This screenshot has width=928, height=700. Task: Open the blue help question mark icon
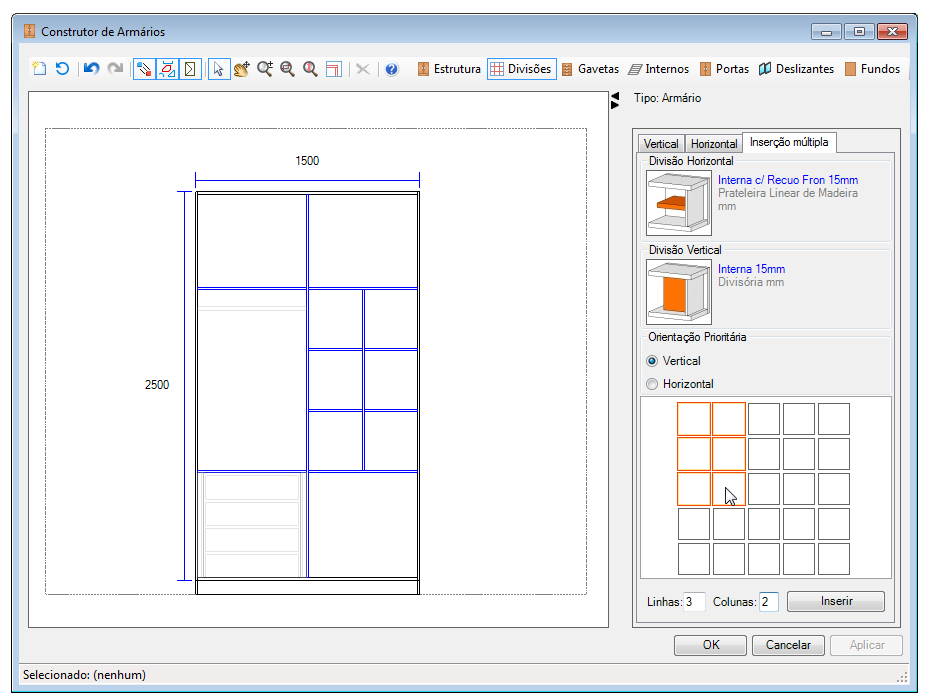coord(391,69)
